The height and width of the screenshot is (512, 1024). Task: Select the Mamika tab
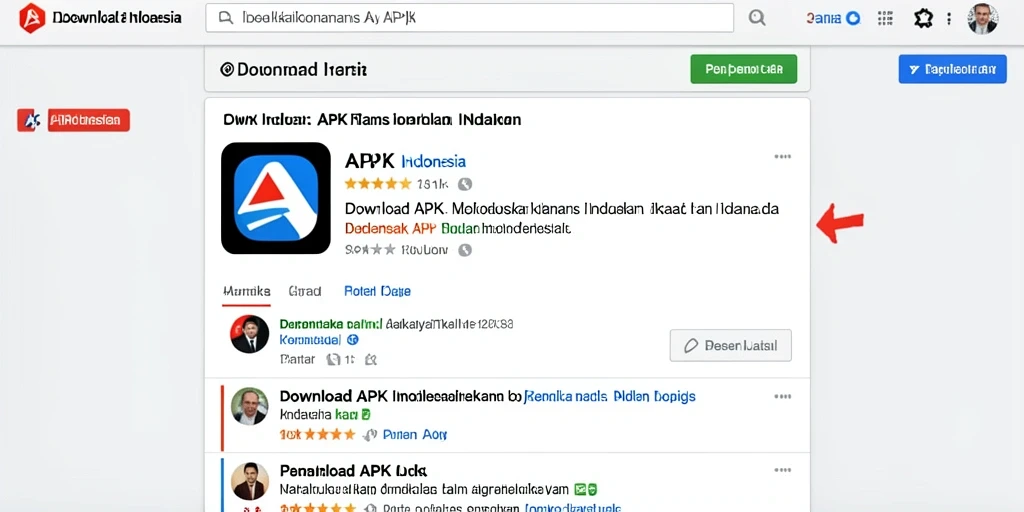pyautogui.click(x=246, y=291)
